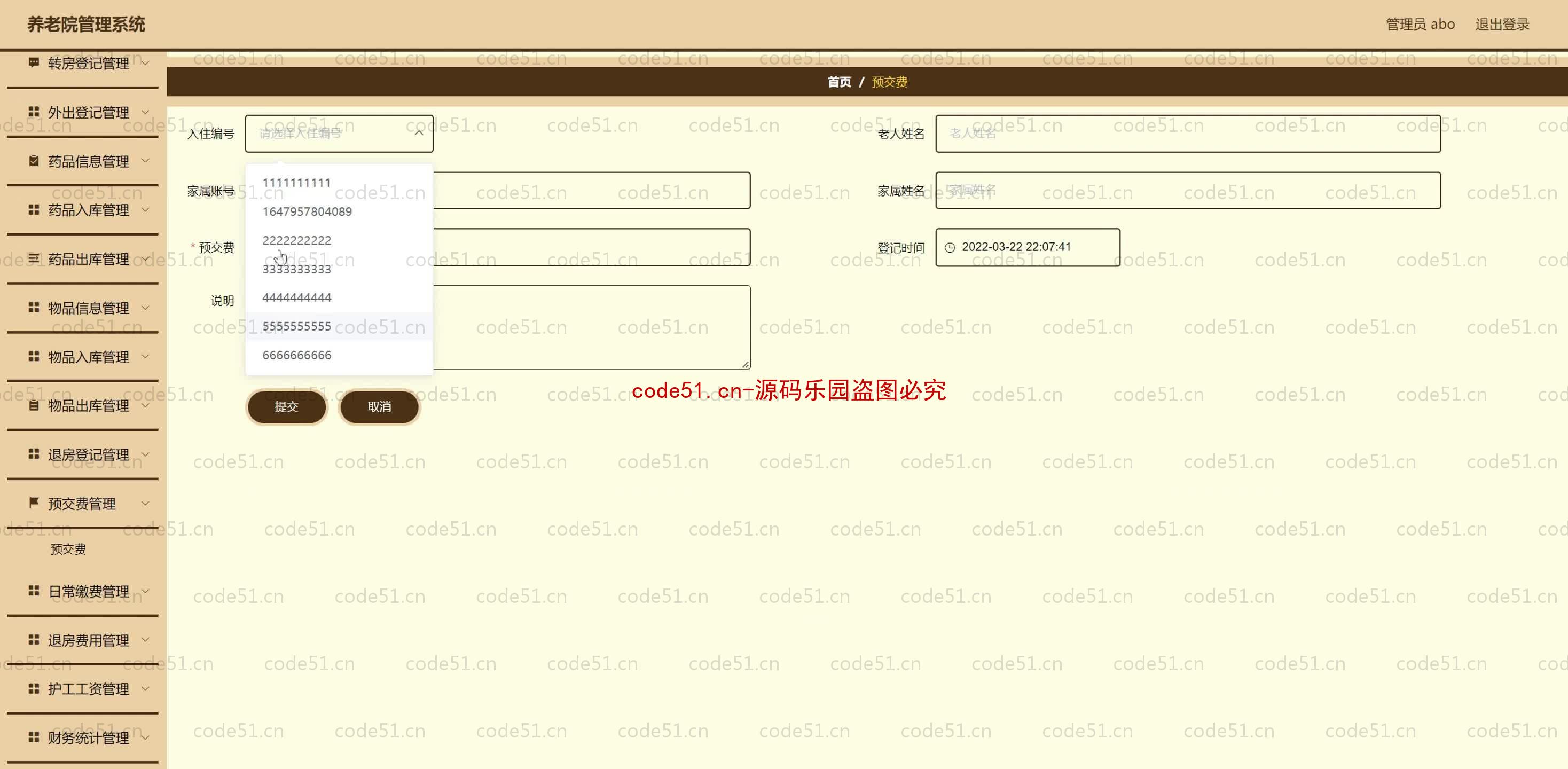Viewport: 1568px width, 769px height.
Task: Expand the 日常缴费管理 chevron
Action: pos(145,591)
